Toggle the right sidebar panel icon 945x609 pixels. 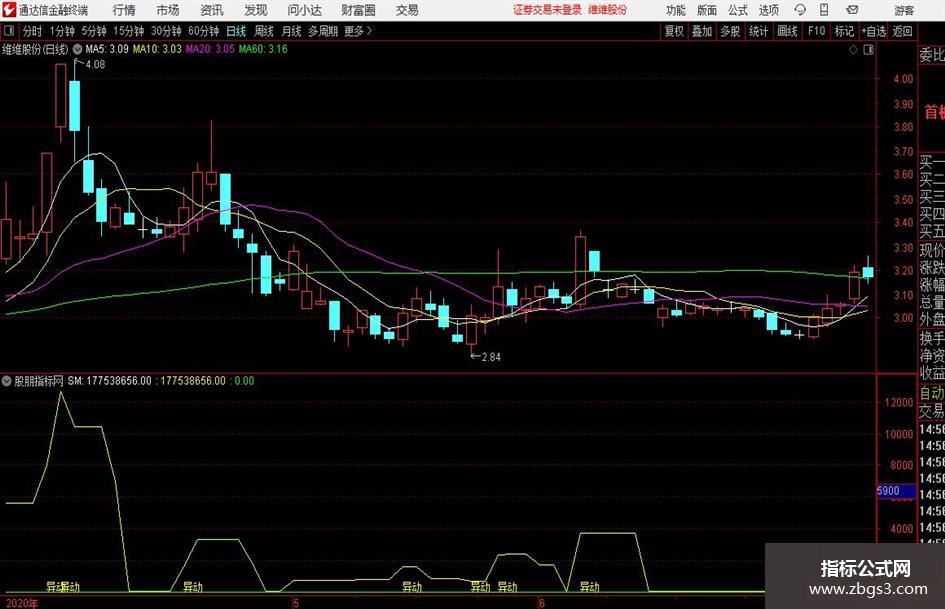point(868,49)
